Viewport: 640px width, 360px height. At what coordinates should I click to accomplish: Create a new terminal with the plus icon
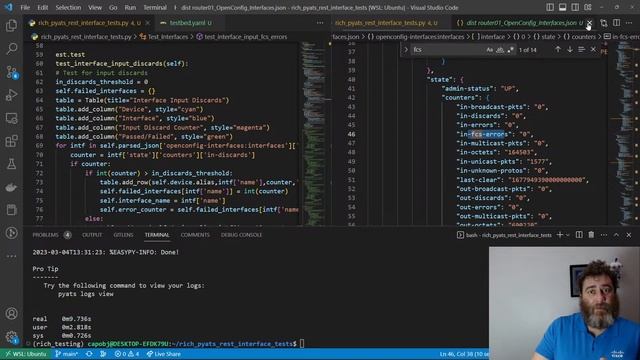point(560,235)
